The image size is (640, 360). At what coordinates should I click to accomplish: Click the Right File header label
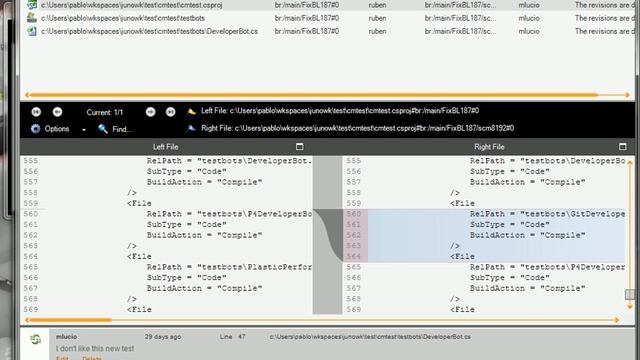pyautogui.click(x=489, y=147)
